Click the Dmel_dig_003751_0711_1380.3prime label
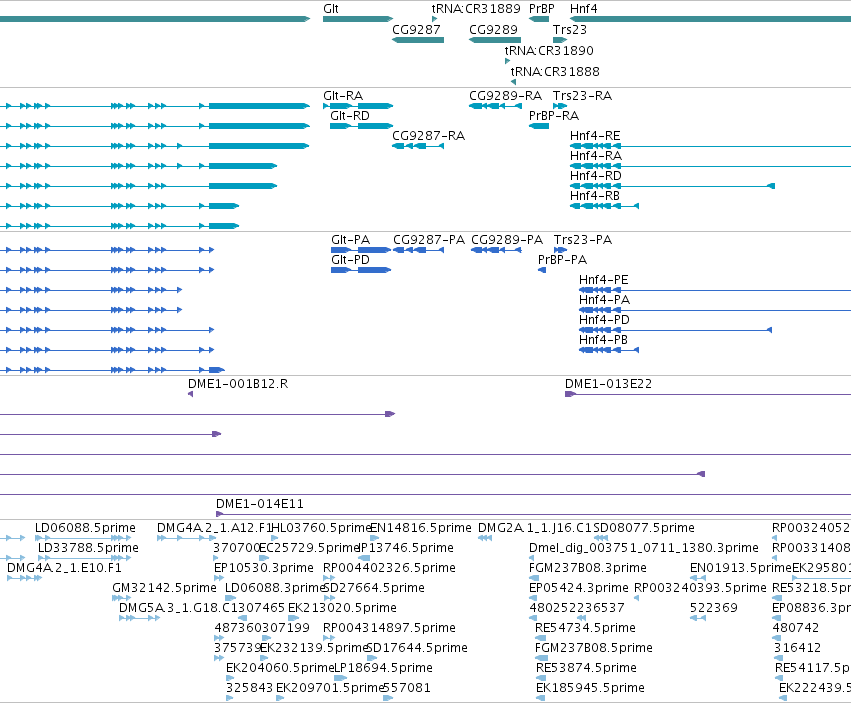851x703 pixels. pyautogui.click(x=644, y=548)
